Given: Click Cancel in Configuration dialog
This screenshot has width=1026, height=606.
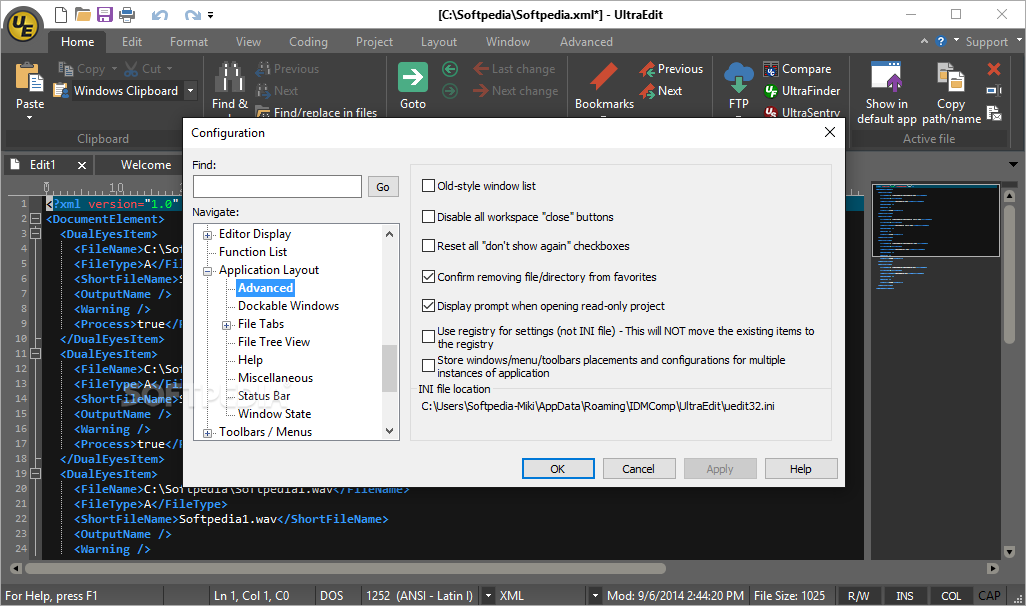Looking at the screenshot, I should point(638,469).
